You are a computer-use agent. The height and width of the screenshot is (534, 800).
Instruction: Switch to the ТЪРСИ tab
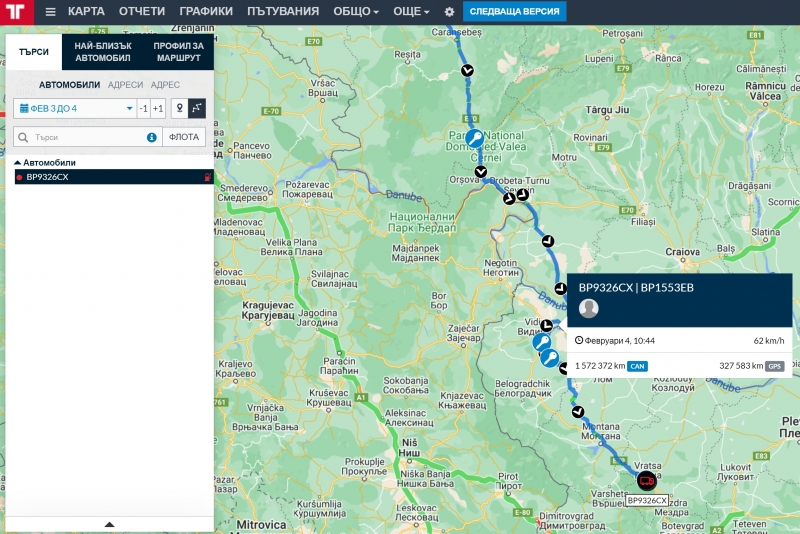(34, 52)
